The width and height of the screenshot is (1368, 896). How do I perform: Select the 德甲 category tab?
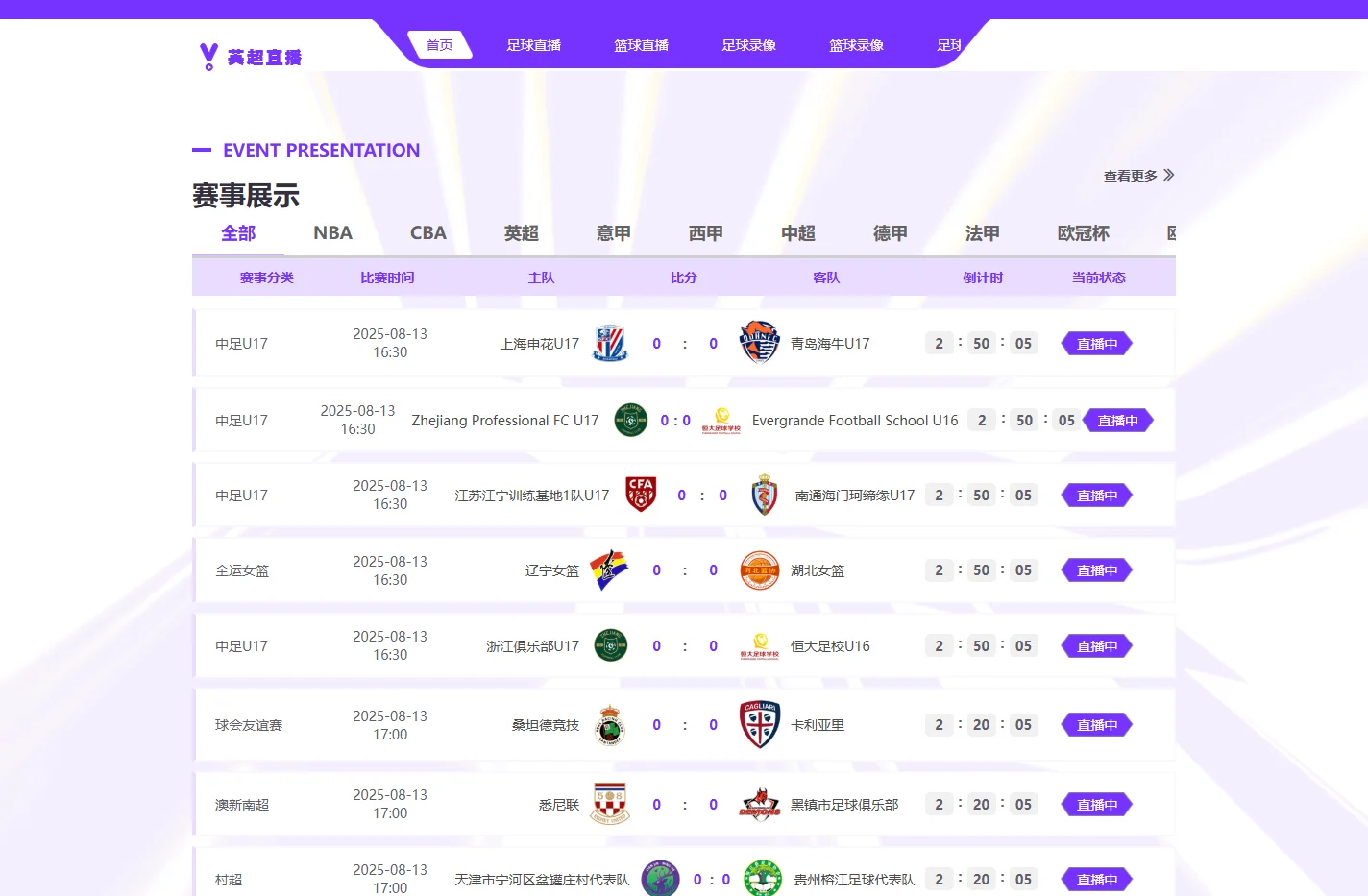891,233
